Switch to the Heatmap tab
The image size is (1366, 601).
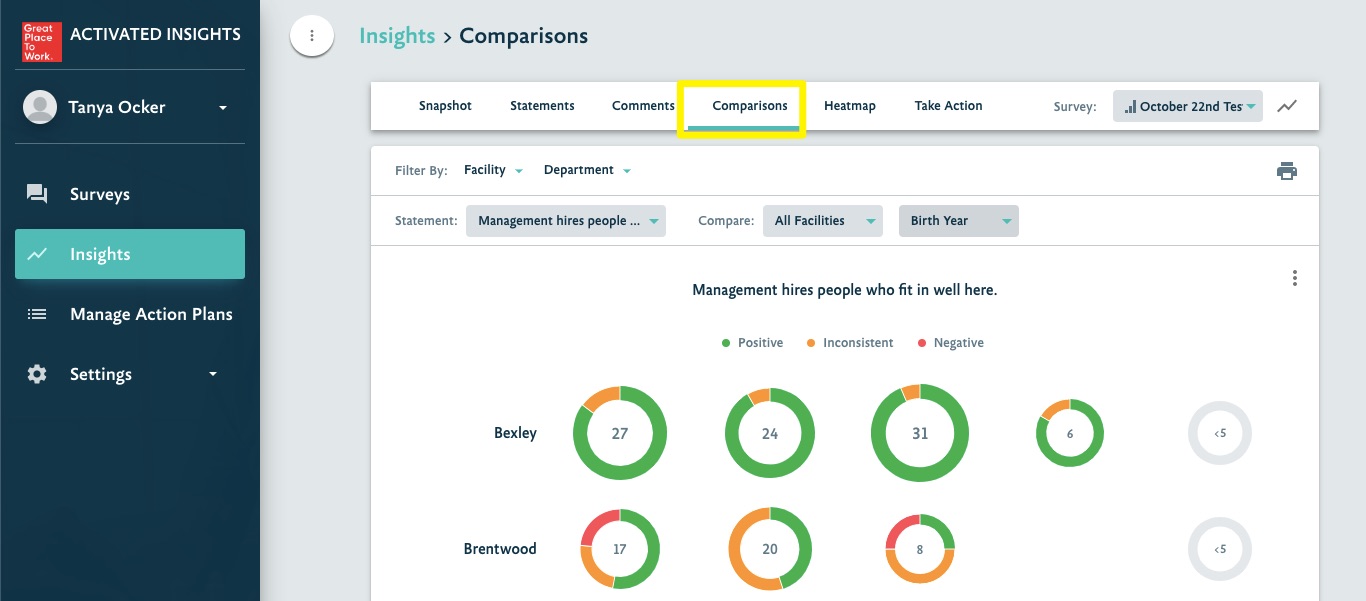click(849, 106)
